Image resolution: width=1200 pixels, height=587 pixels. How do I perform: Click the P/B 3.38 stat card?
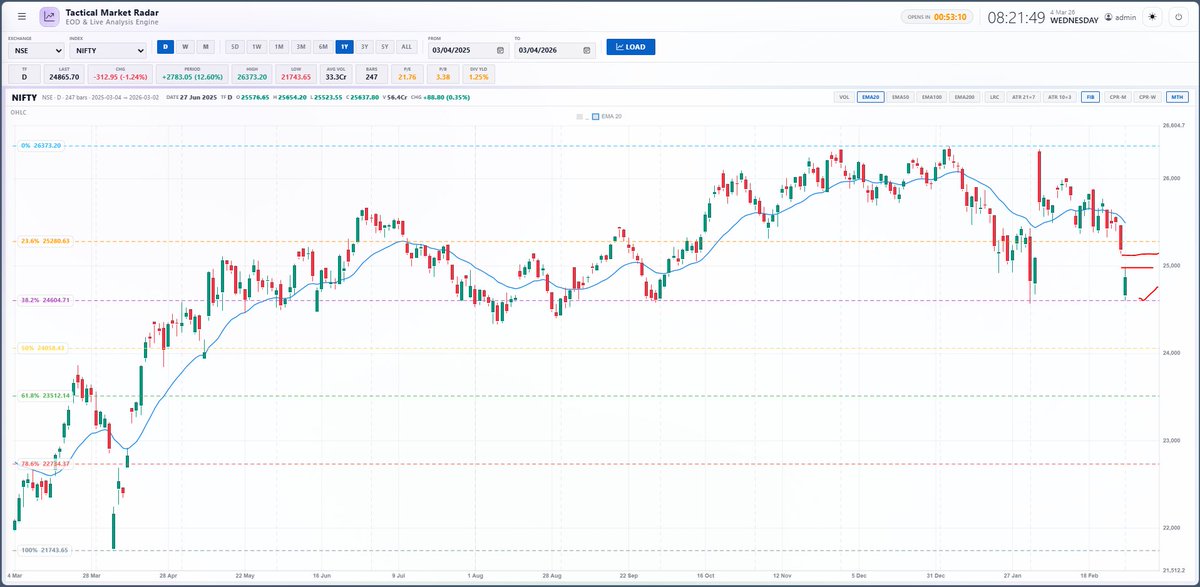[x=443, y=73]
